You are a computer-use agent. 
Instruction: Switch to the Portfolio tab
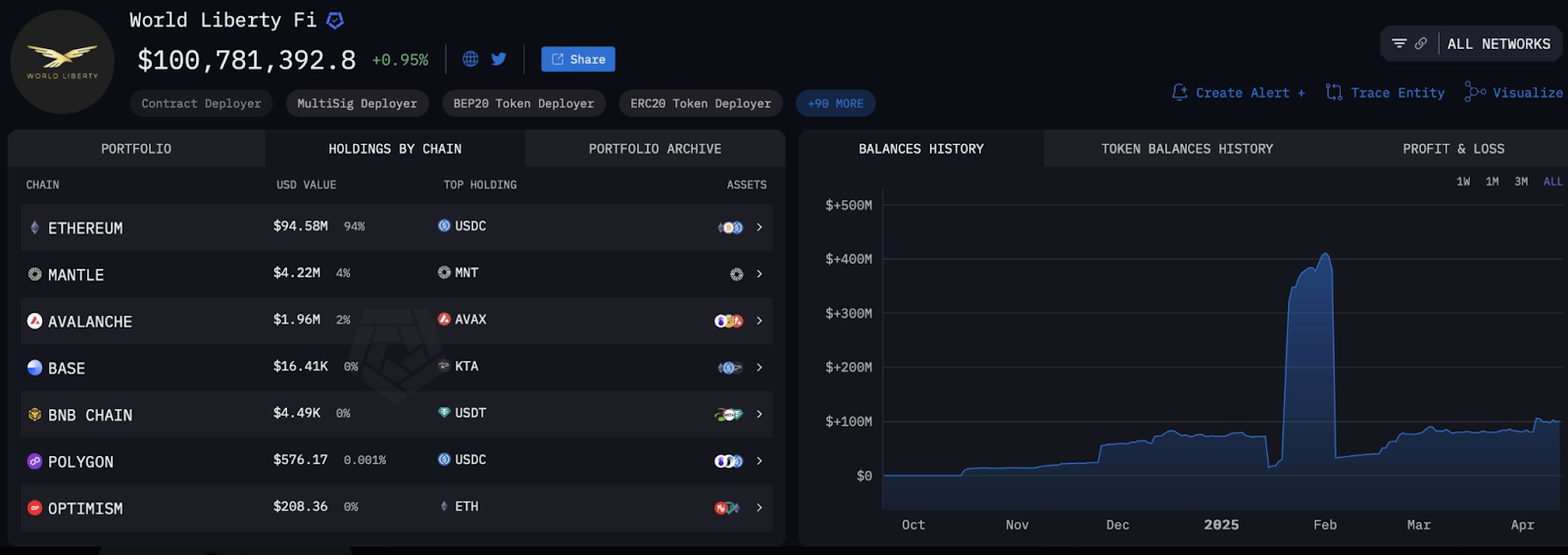click(136, 149)
